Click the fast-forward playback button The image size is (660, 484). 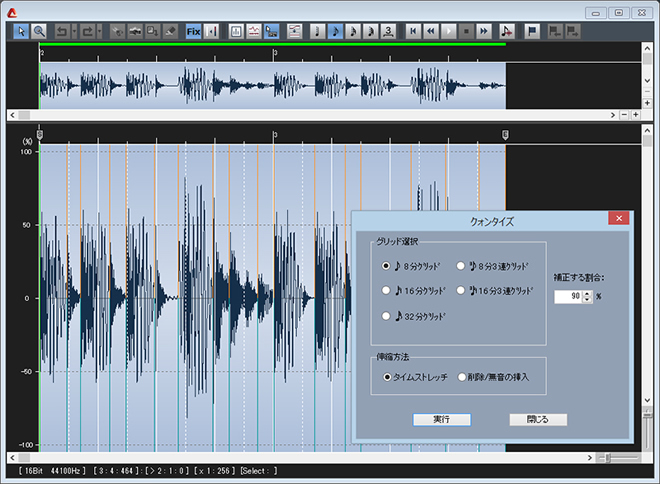[484, 31]
